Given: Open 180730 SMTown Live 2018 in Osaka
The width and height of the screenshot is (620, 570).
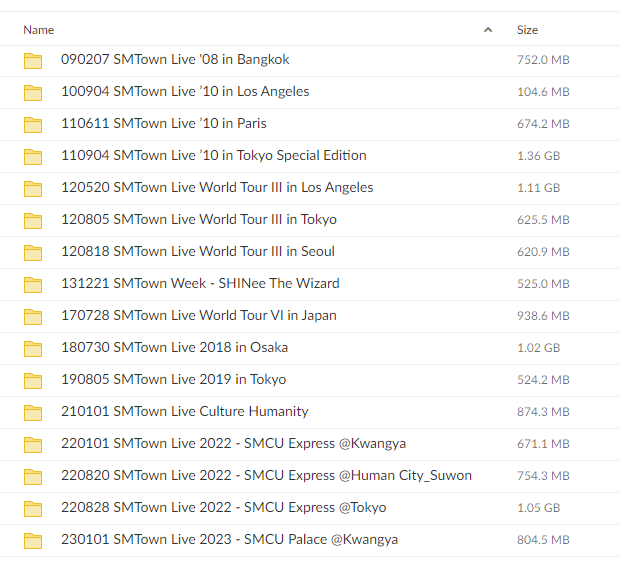Looking at the screenshot, I should [174, 347].
